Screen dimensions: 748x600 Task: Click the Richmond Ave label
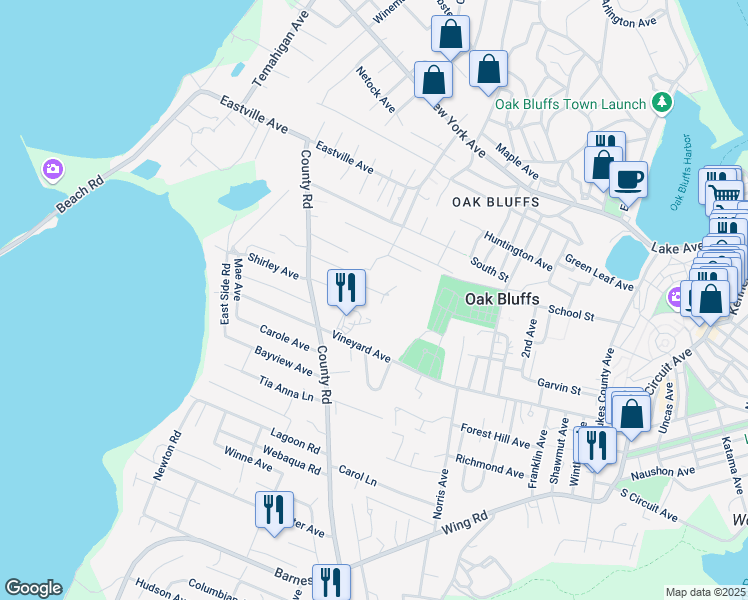[x=489, y=466]
